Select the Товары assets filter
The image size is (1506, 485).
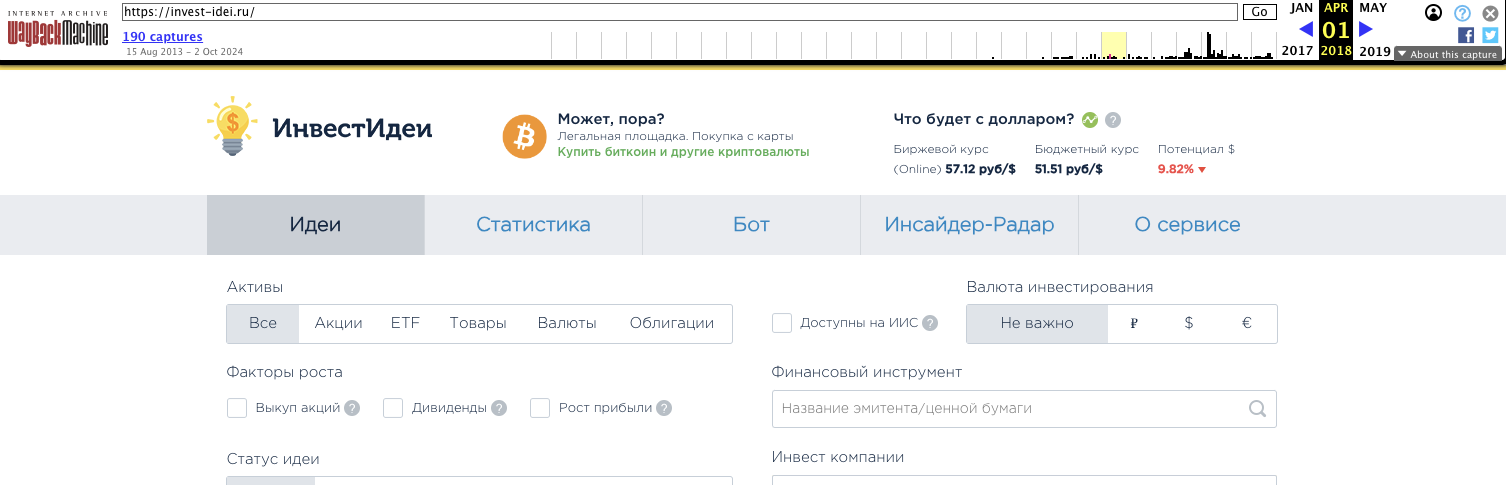coord(478,323)
